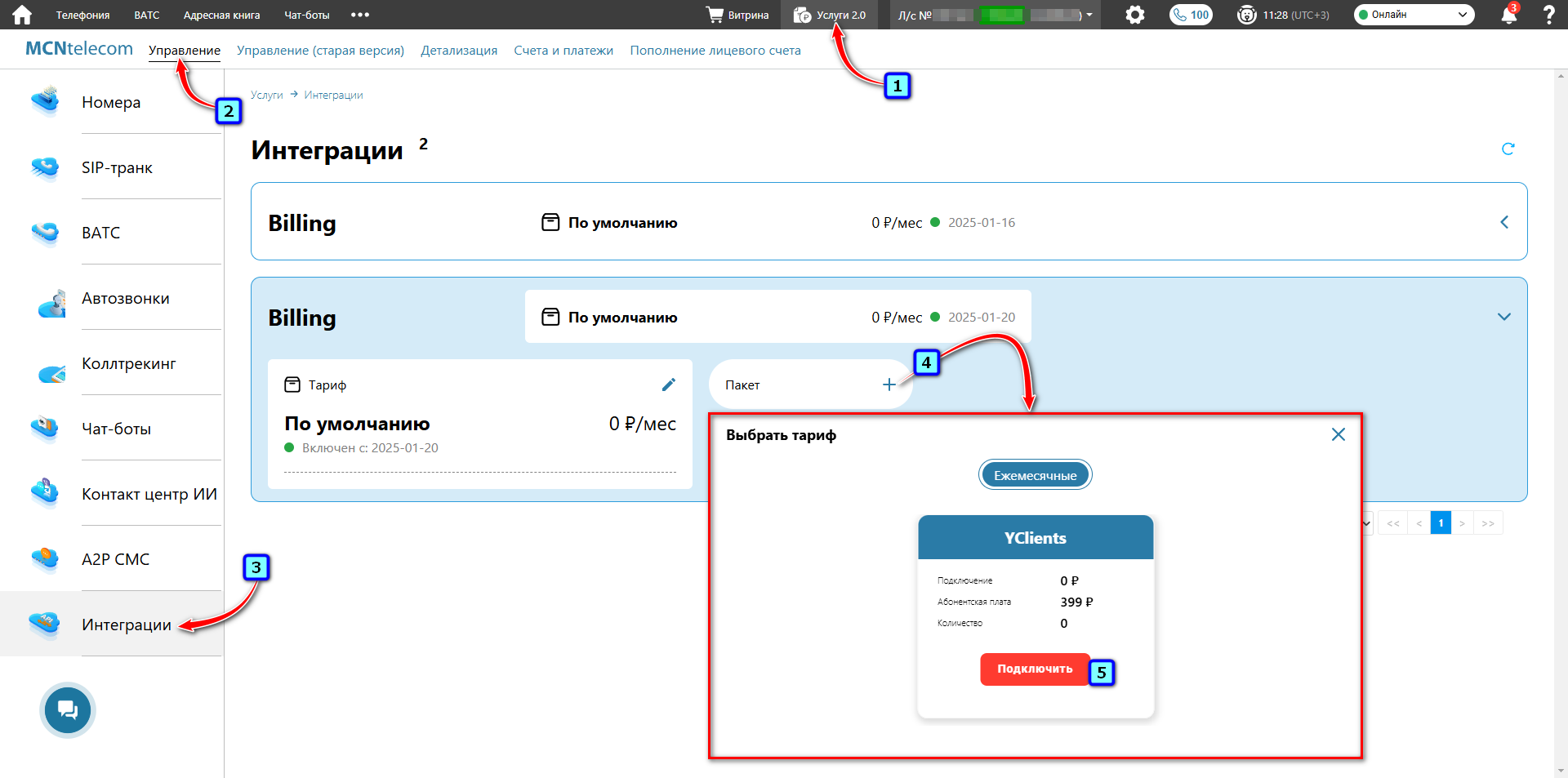
Task: Select the Управление tab
Action: click(185, 51)
